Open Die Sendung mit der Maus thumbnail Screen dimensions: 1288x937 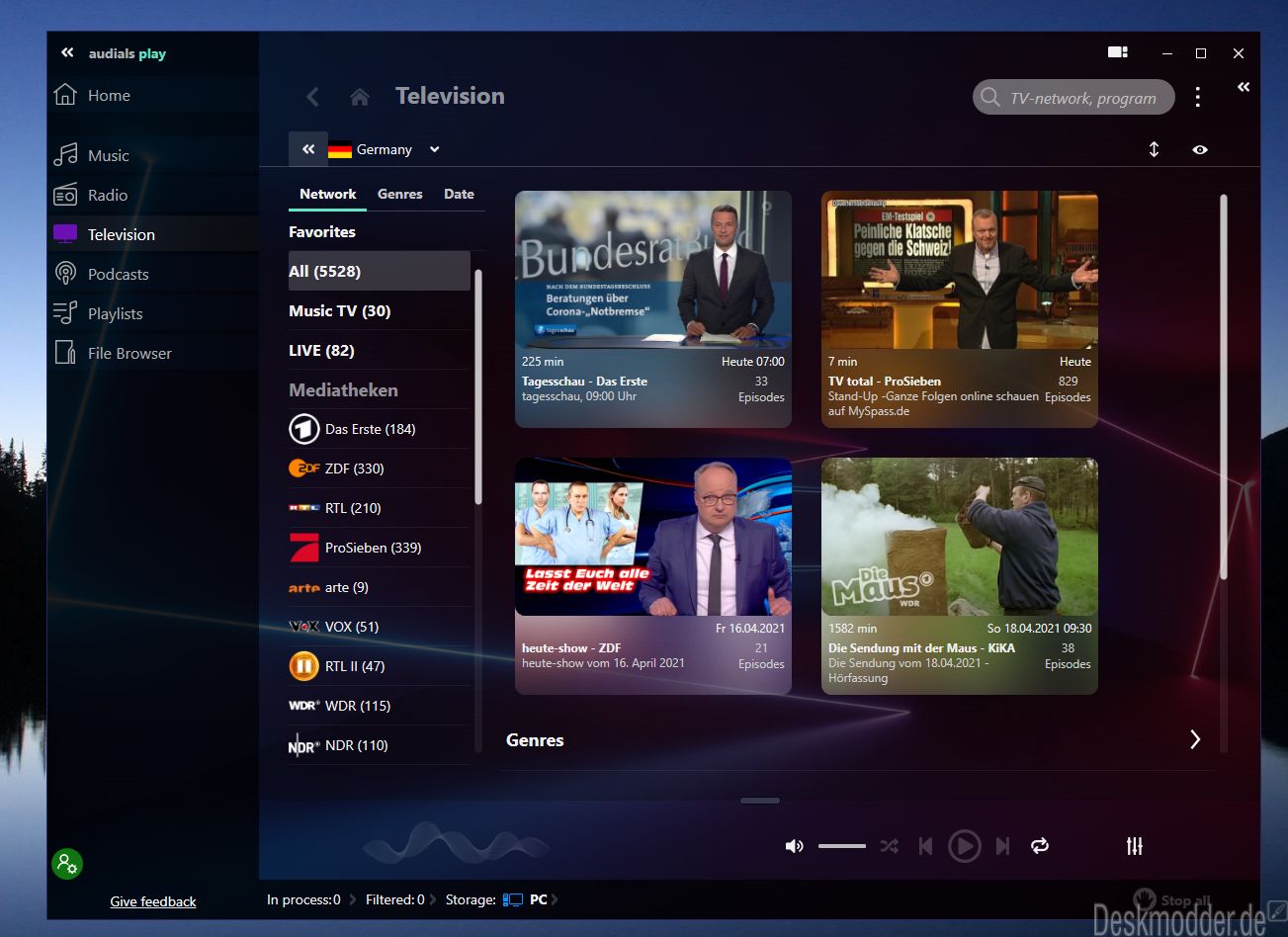click(960, 537)
